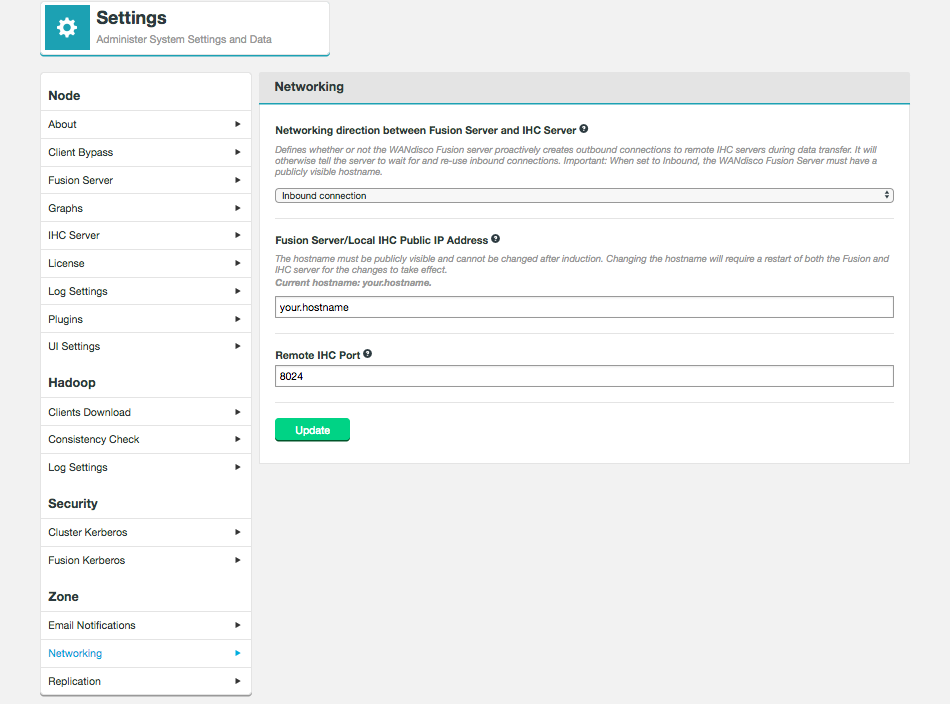
Task: Open Email Notifications settings
Action: click(x=145, y=625)
